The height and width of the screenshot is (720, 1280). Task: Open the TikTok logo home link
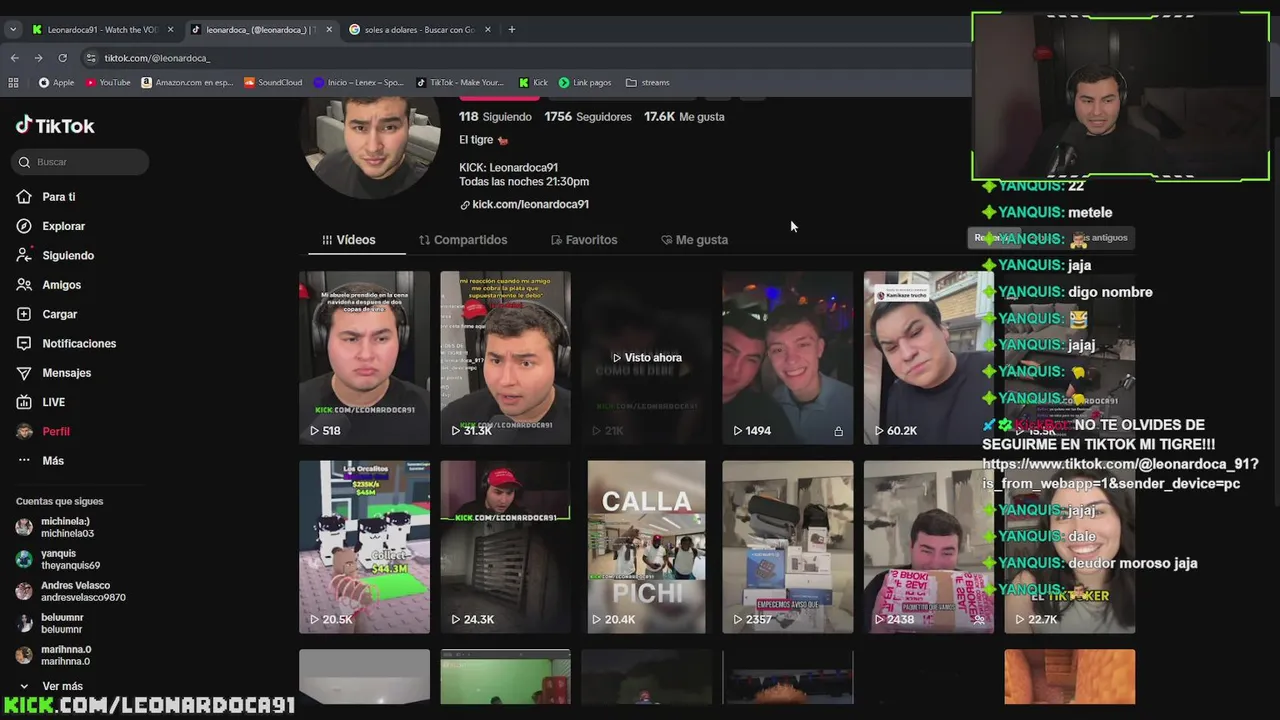coord(55,126)
